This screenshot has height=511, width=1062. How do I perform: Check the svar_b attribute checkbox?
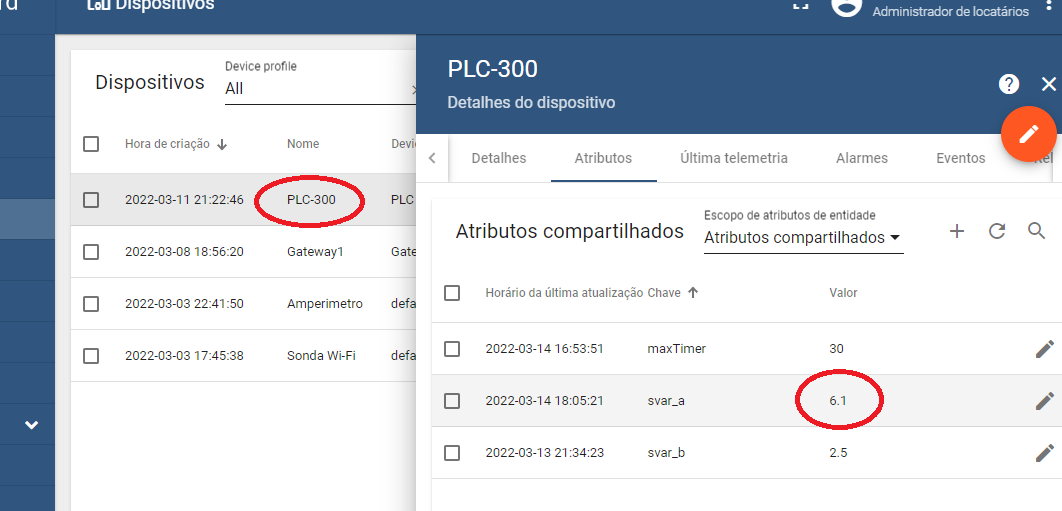452,453
